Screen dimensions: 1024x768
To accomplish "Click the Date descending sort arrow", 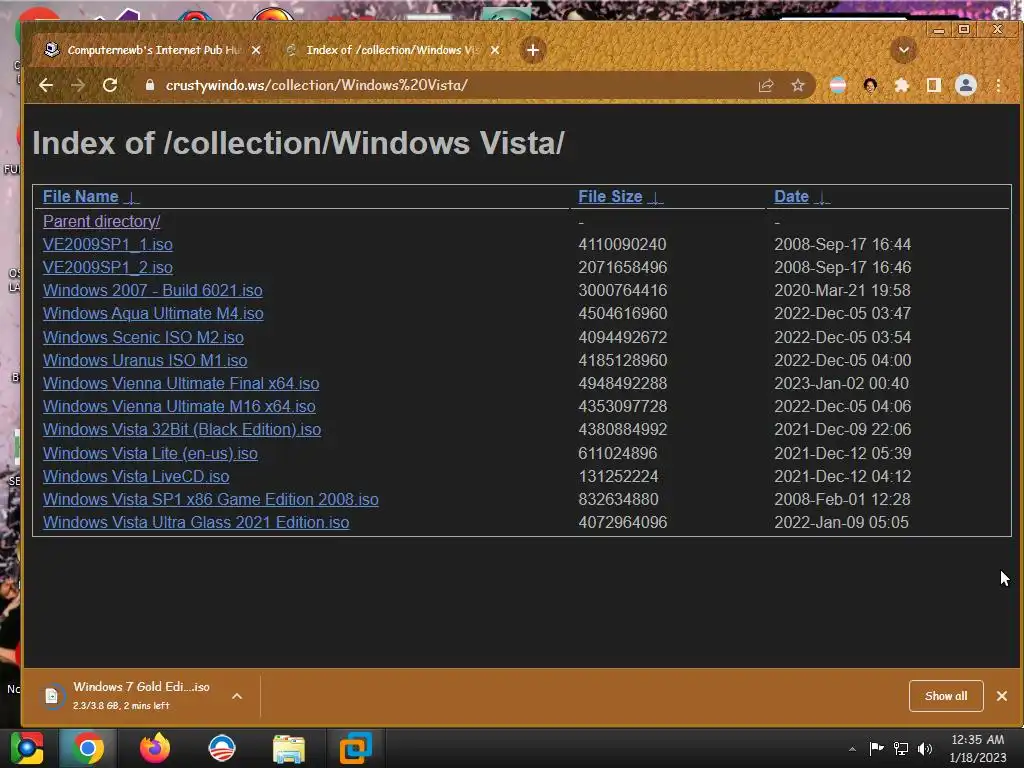I will 822,198.
